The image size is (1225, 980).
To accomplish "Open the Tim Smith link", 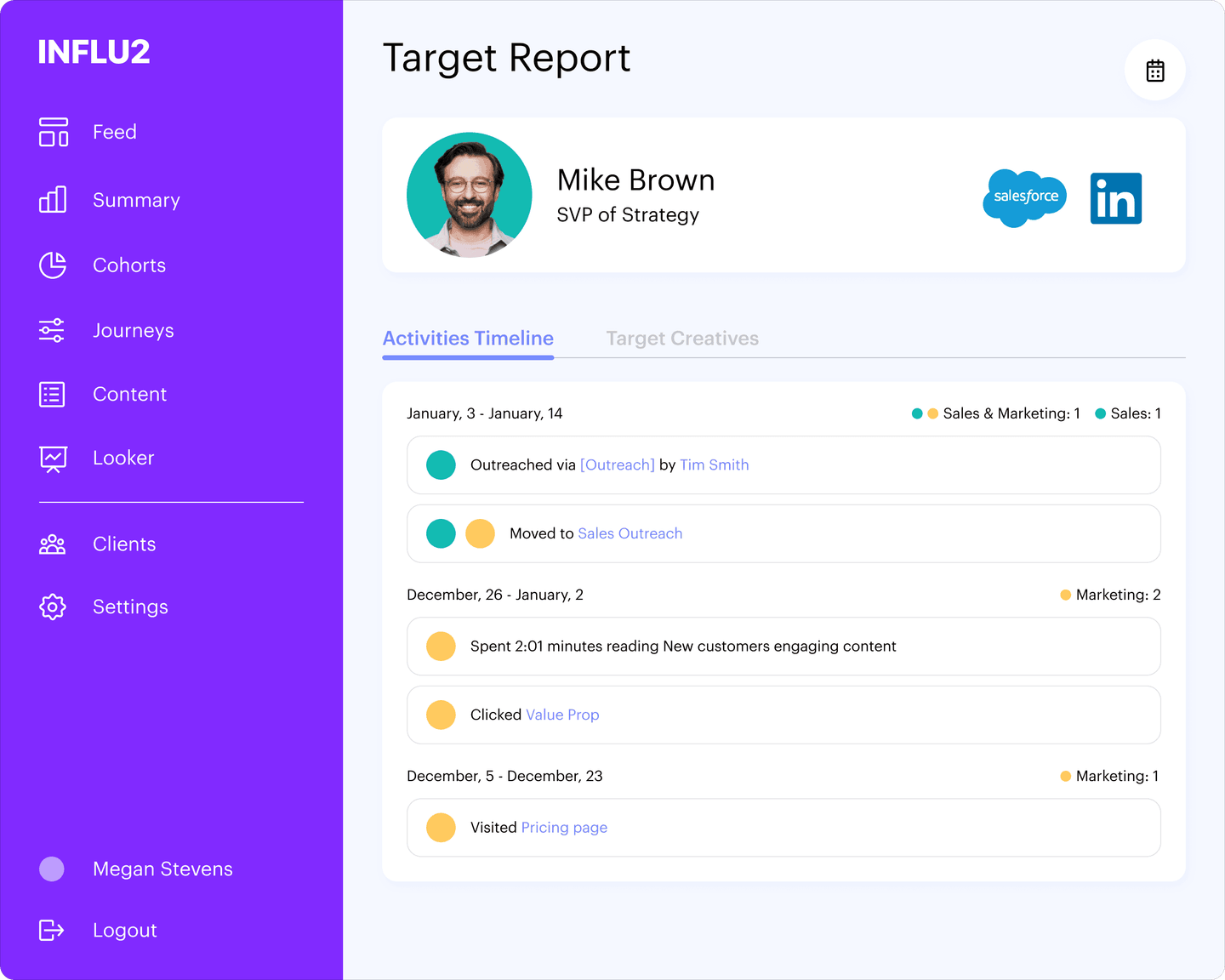I will pyautogui.click(x=714, y=465).
